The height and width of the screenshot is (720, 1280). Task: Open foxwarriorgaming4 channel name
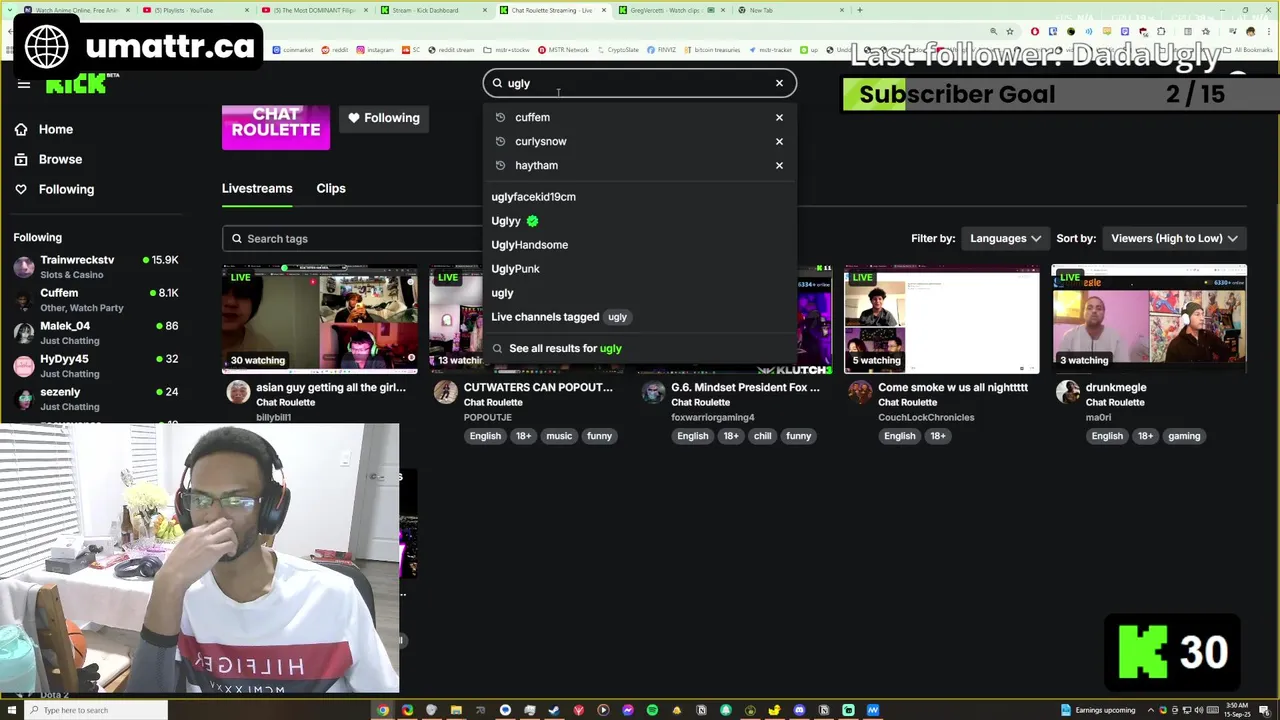[x=713, y=417]
